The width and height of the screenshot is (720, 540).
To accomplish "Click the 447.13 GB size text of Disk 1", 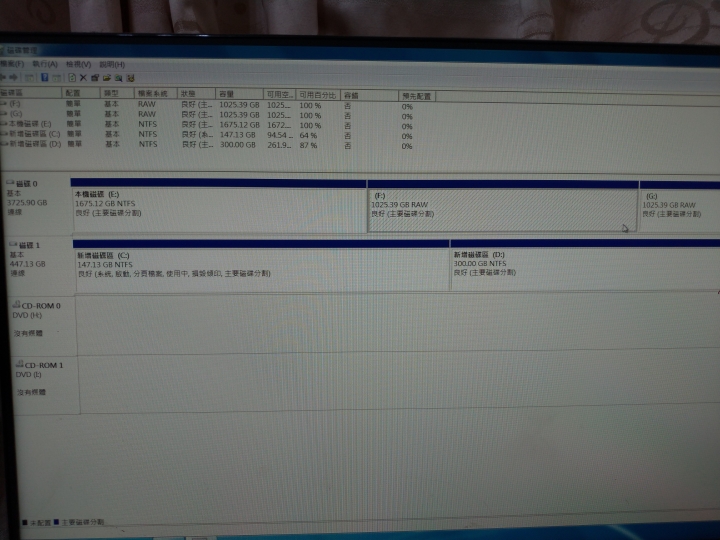I will point(28,264).
